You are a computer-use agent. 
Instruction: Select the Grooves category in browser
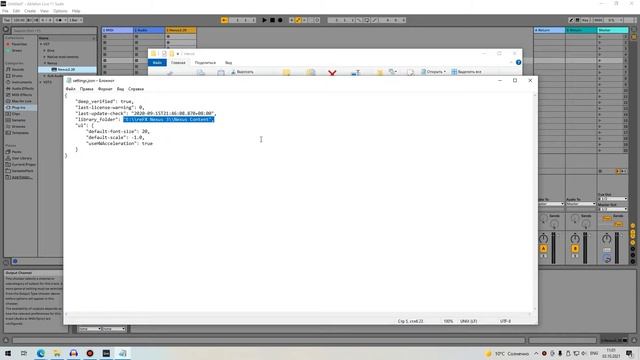[18, 127]
